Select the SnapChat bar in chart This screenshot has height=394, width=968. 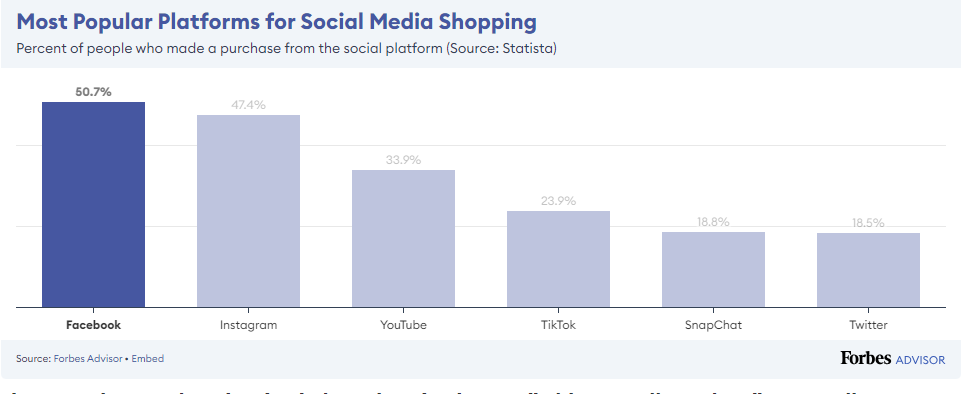pos(713,269)
